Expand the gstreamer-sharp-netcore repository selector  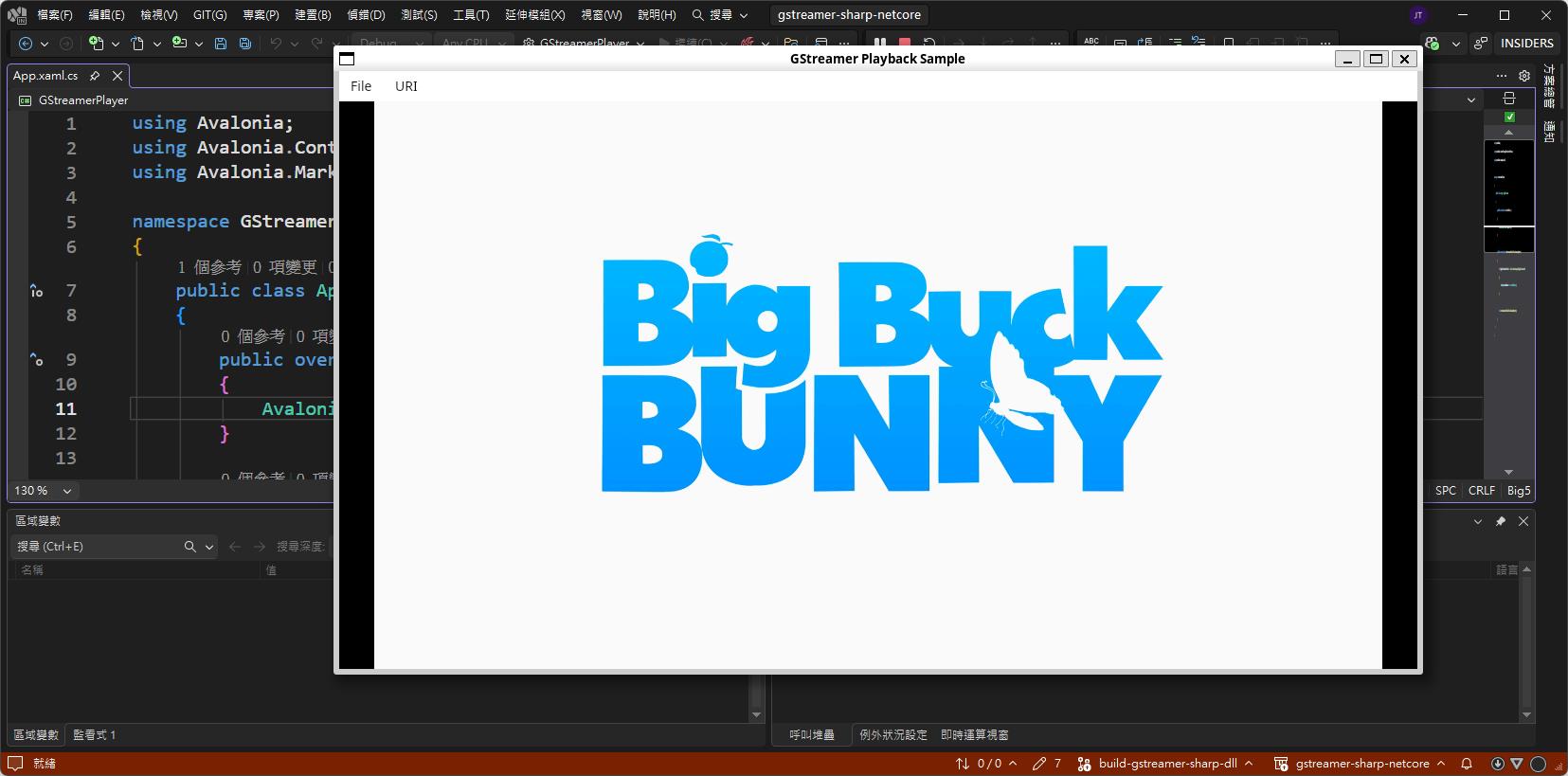[x=1361, y=764]
